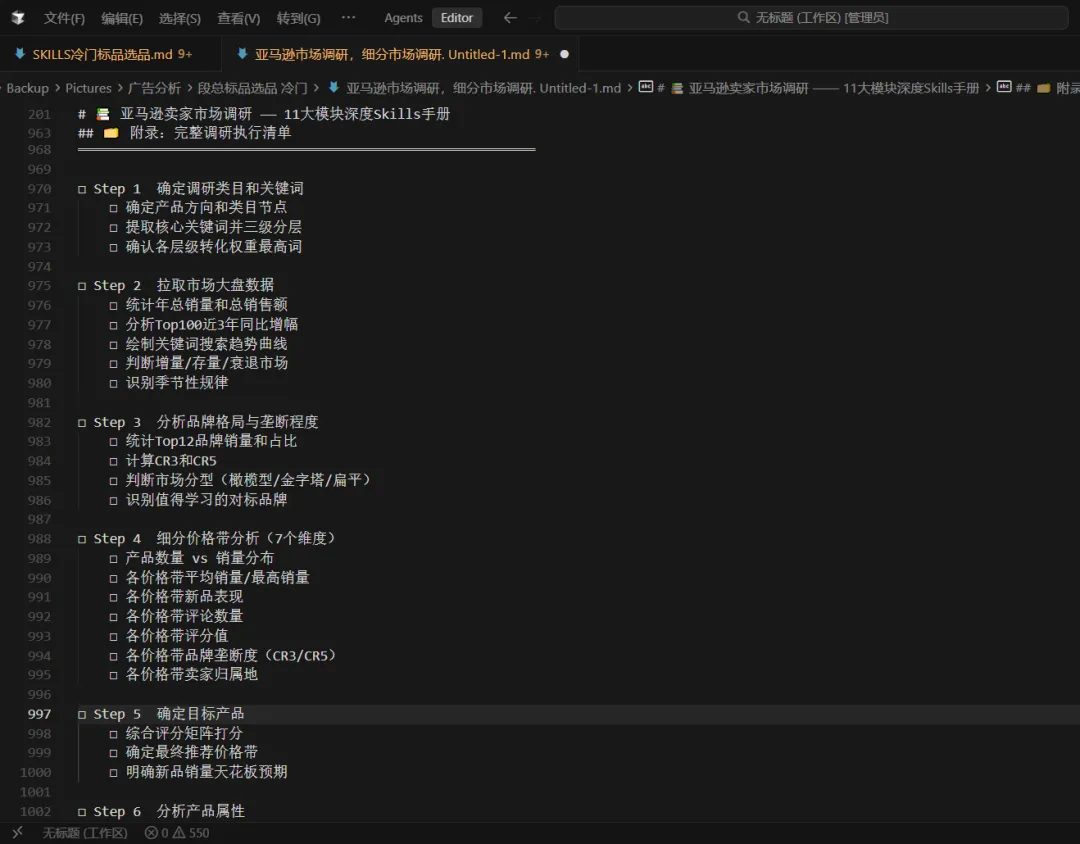
Task: Click text 分析Top100近3年同比增幅
Action: point(211,325)
